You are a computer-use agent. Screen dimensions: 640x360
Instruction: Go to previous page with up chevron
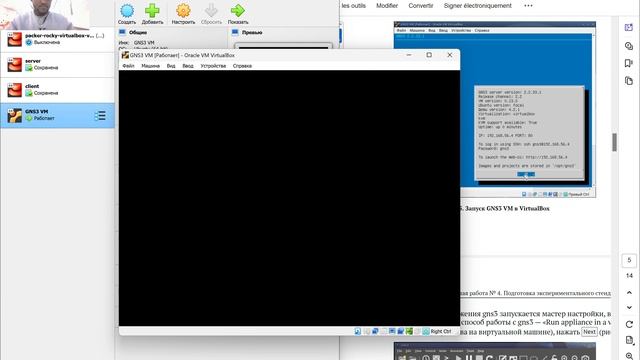629,293
